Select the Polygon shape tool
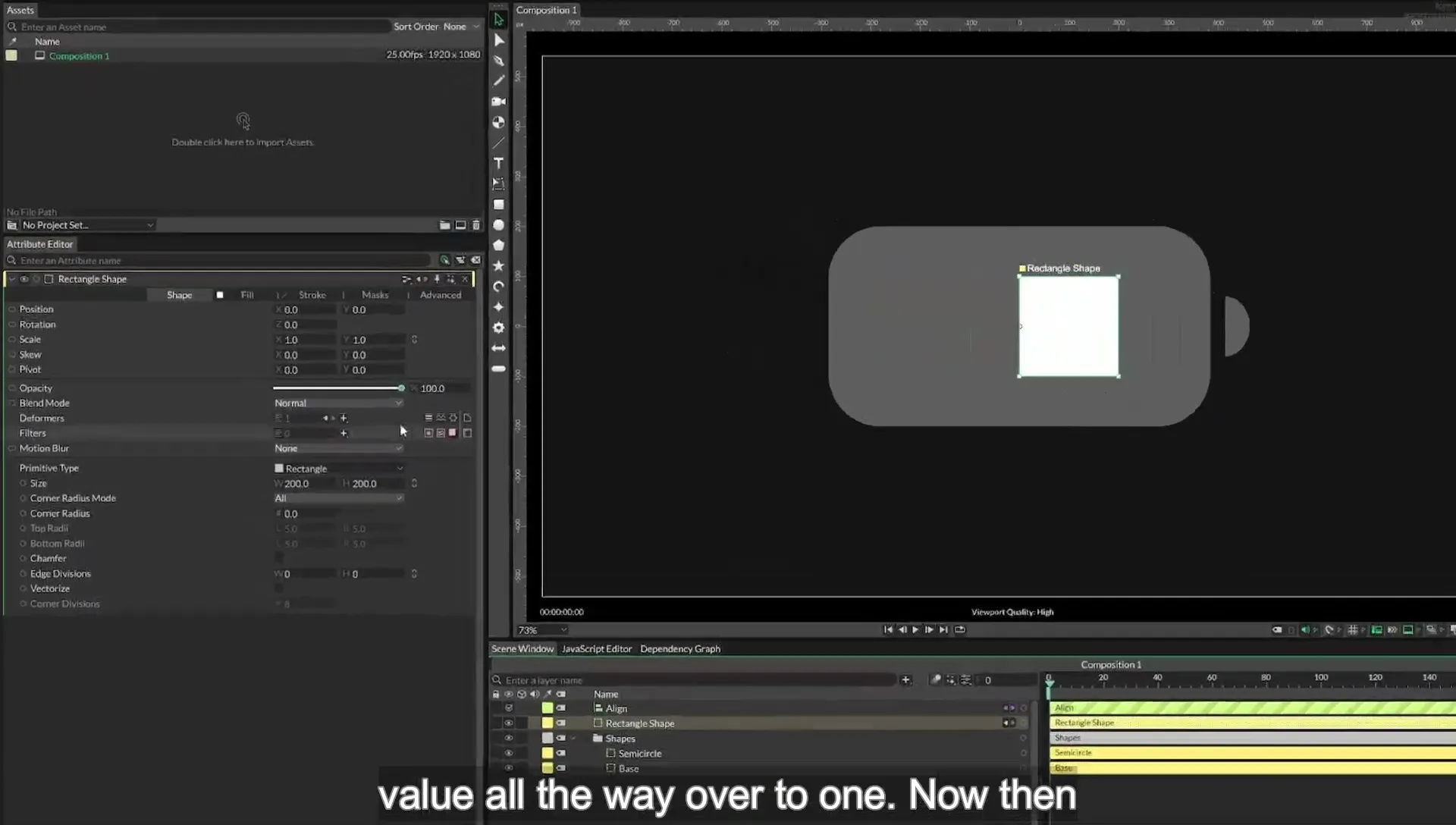Viewport: 1456px width, 825px height. pyautogui.click(x=499, y=245)
